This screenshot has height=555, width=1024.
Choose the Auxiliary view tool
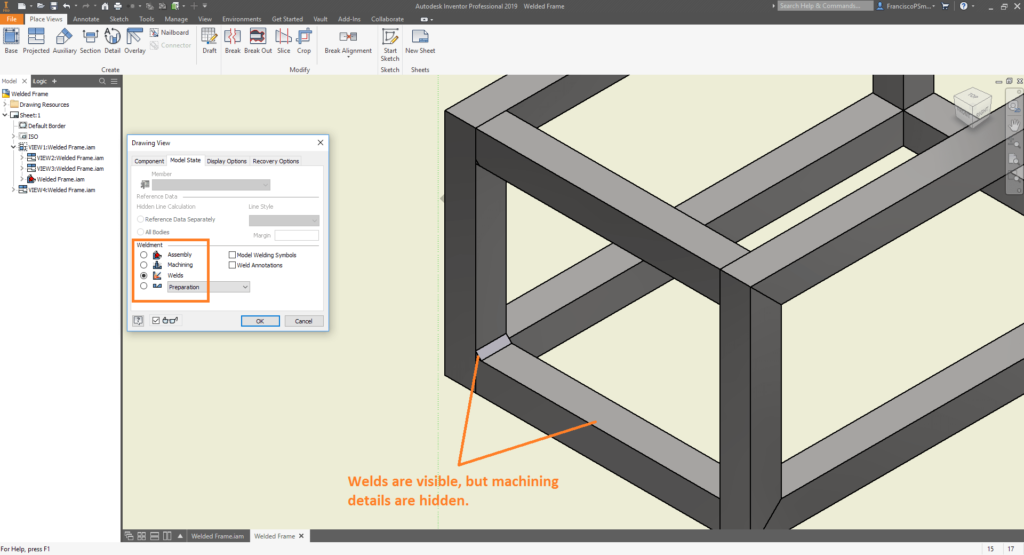[x=64, y=40]
